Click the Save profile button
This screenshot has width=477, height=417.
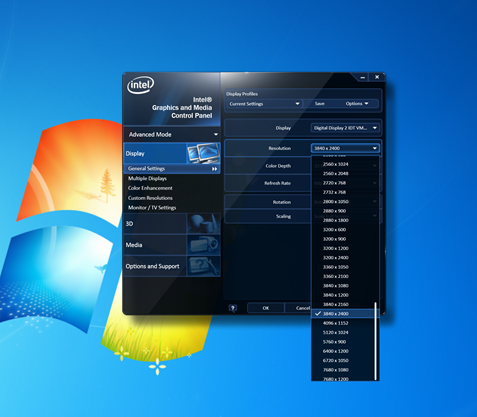[320, 104]
